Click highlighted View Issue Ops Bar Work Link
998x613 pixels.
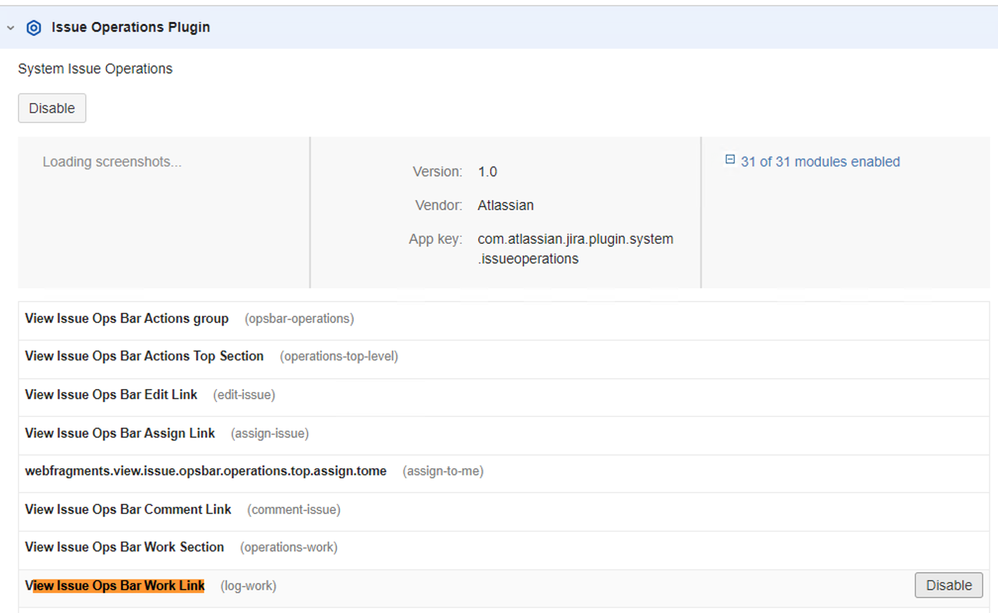coord(115,586)
